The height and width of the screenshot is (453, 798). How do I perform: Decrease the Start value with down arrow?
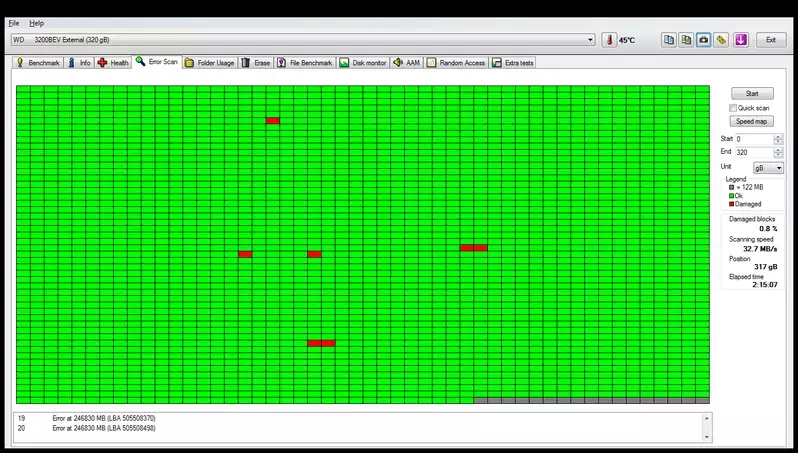(778, 141)
